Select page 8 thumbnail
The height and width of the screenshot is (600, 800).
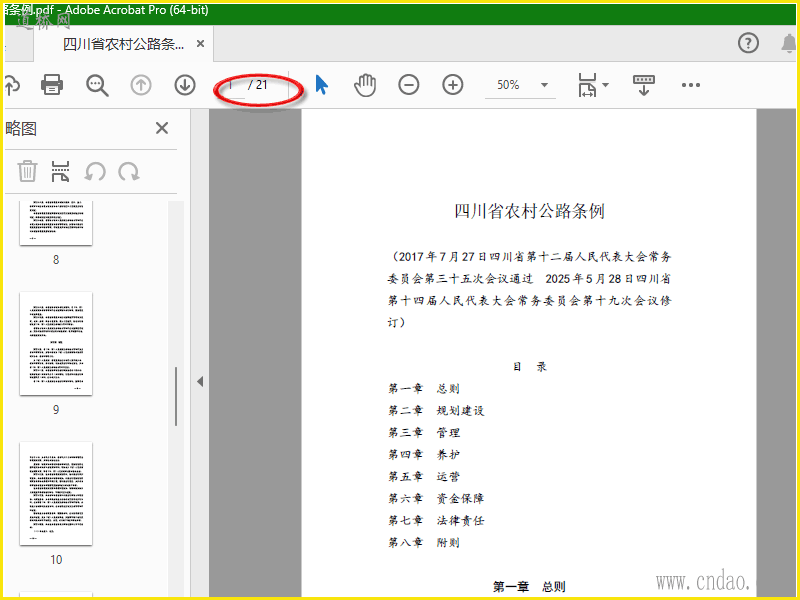56,223
